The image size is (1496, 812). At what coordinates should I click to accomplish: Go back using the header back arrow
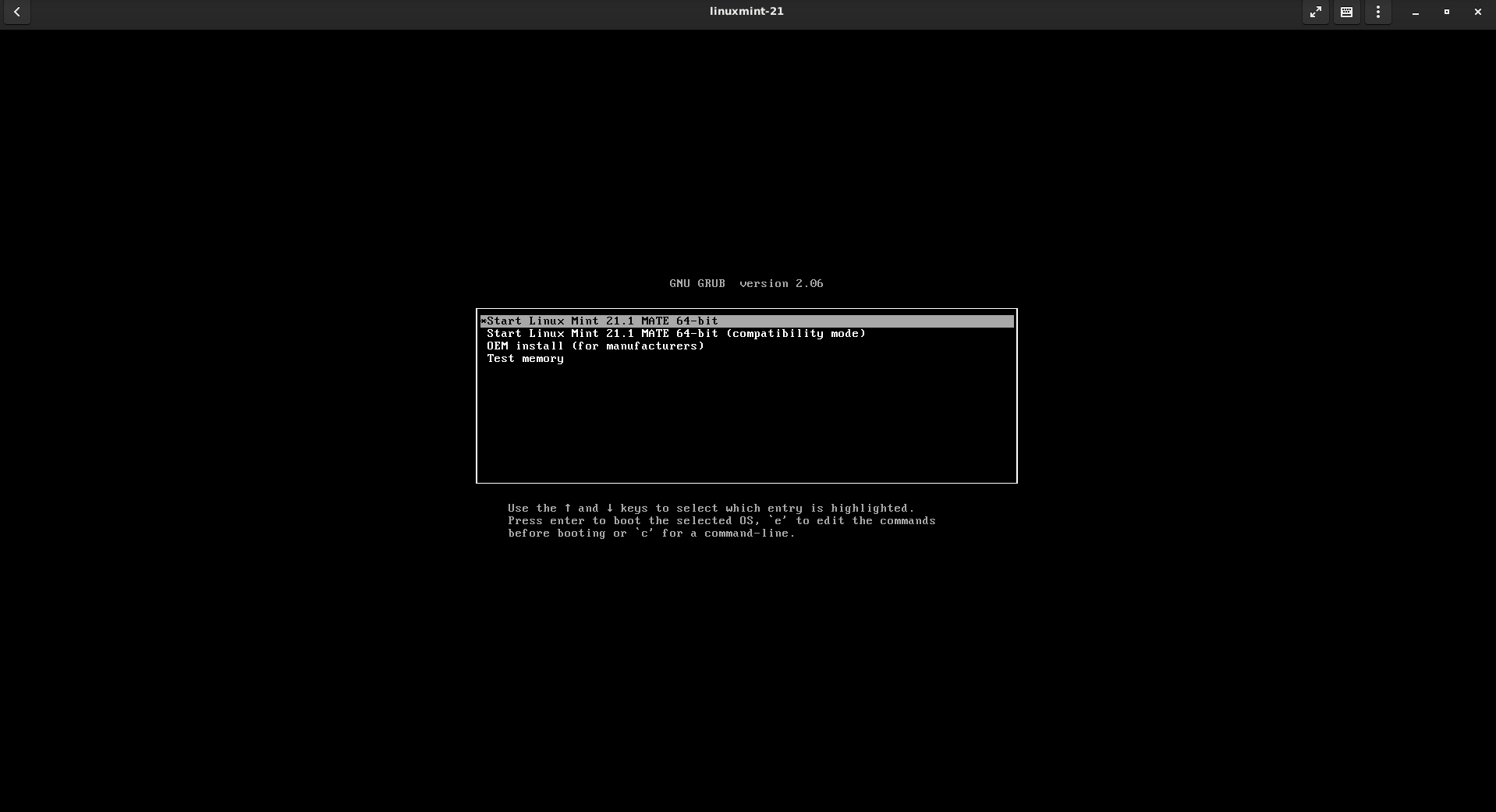pos(16,12)
